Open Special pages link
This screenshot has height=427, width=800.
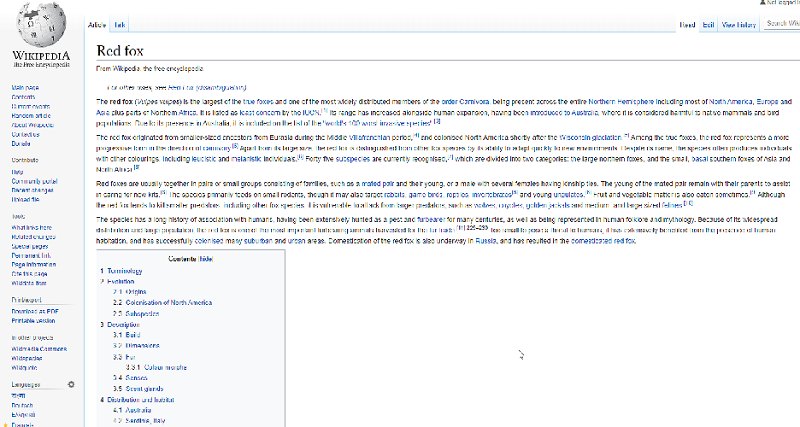coord(30,246)
